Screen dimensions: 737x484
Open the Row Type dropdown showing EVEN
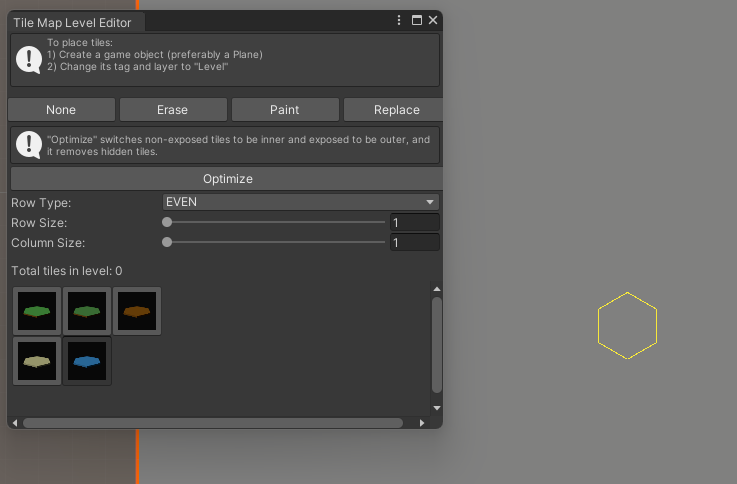pyautogui.click(x=301, y=202)
